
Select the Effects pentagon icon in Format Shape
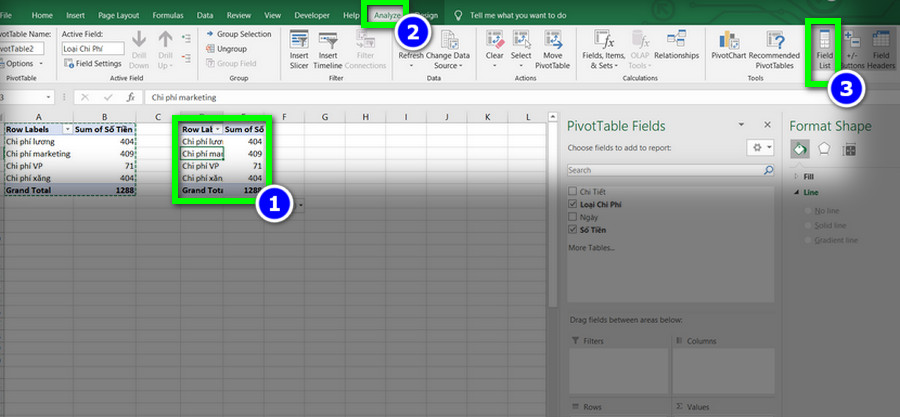pos(824,149)
